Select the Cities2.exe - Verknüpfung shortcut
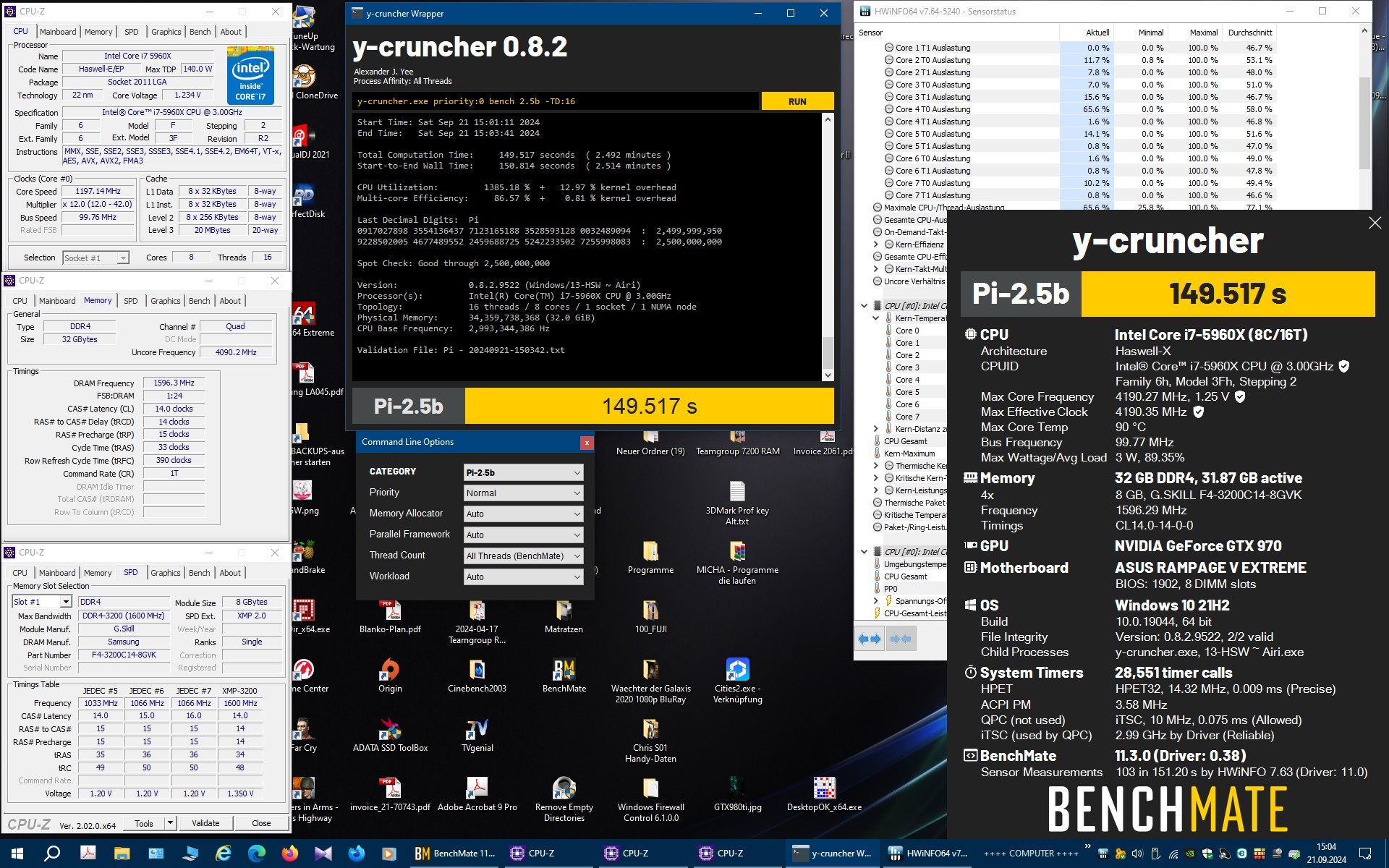The image size is (1389, 868). coord(737,681)
